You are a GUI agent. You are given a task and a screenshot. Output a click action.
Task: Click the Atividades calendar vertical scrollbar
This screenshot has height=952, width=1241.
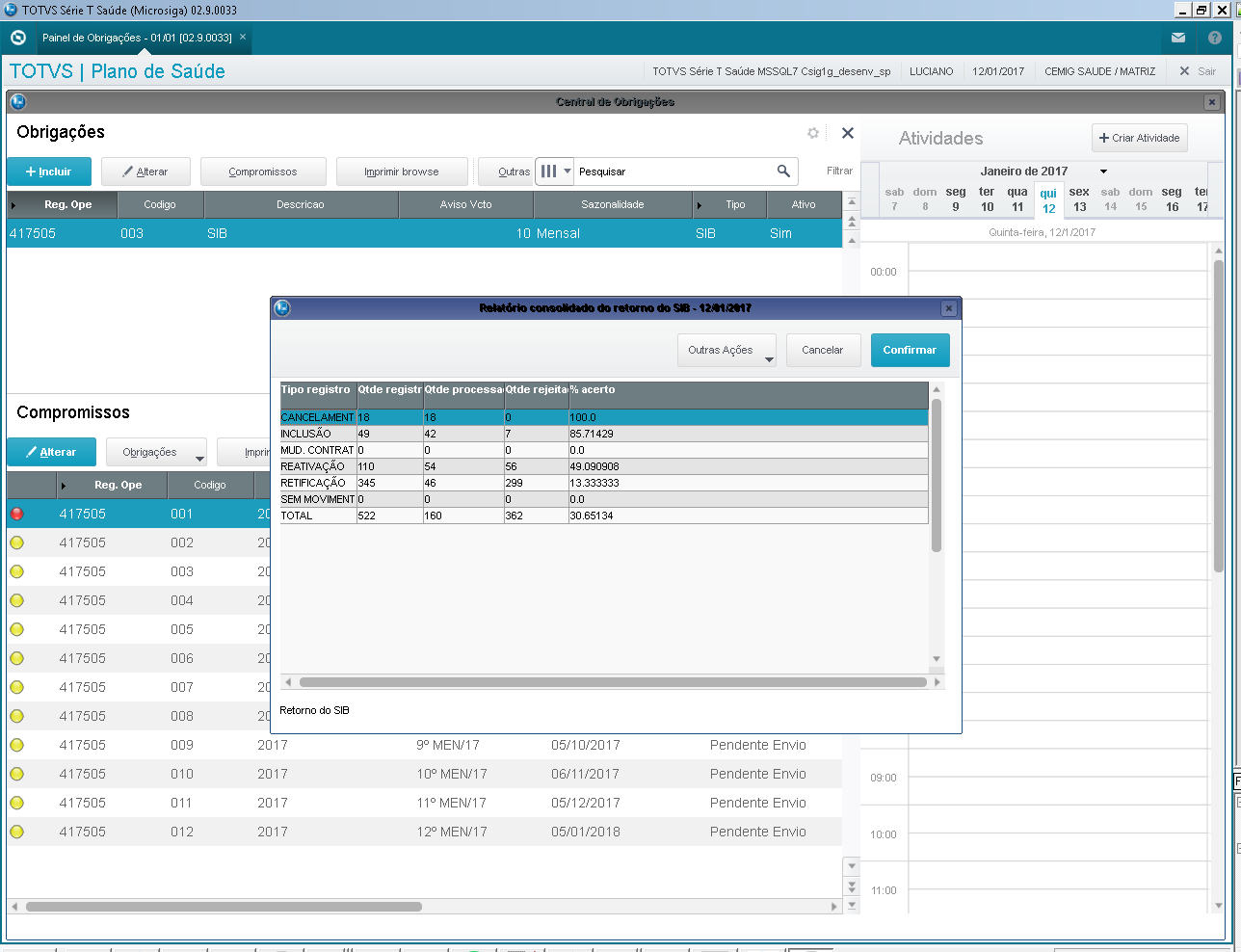point(1219,414)
